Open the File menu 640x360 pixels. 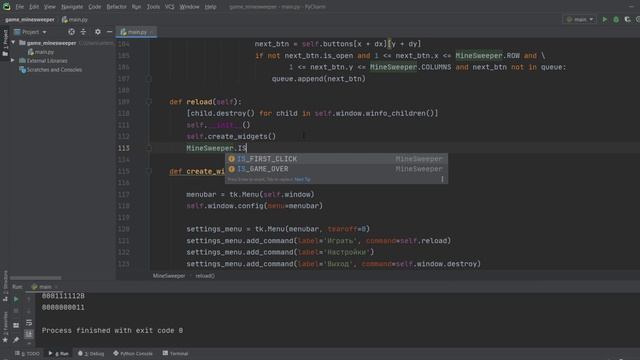[x=19, y=7]
